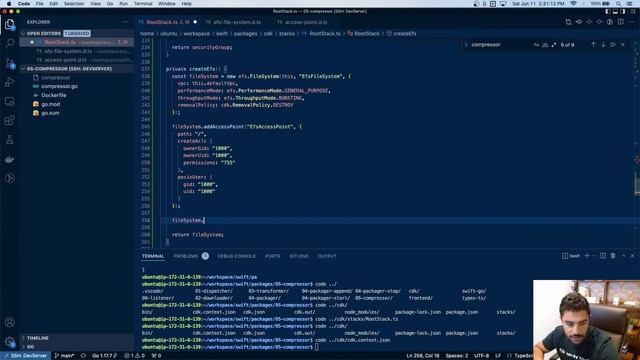This screenshot has width=640, height=360.
Task: Toggle Match Whole Word in the find widget
Action: click(x=545, y=44)
